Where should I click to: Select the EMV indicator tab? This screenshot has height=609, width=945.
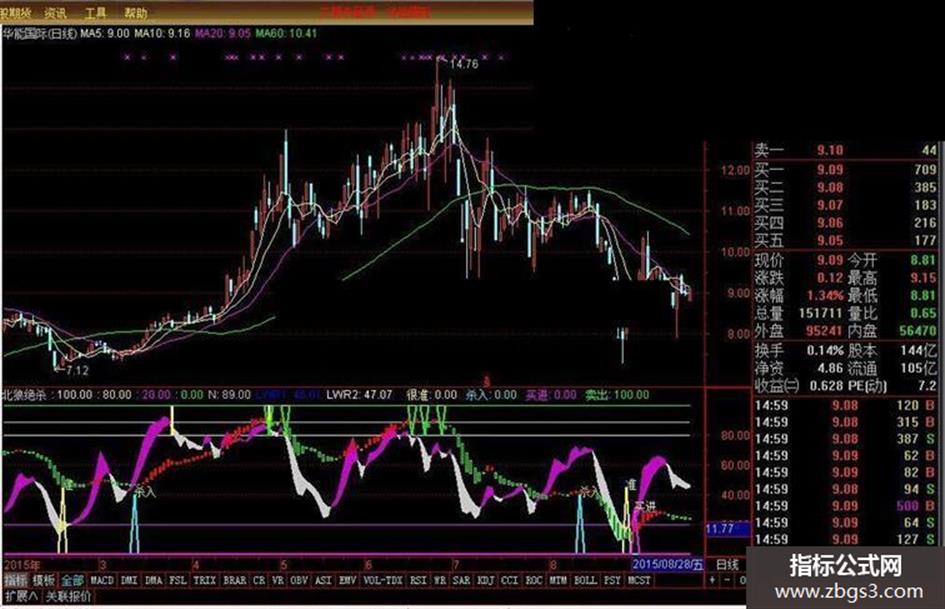pos(348,580)
